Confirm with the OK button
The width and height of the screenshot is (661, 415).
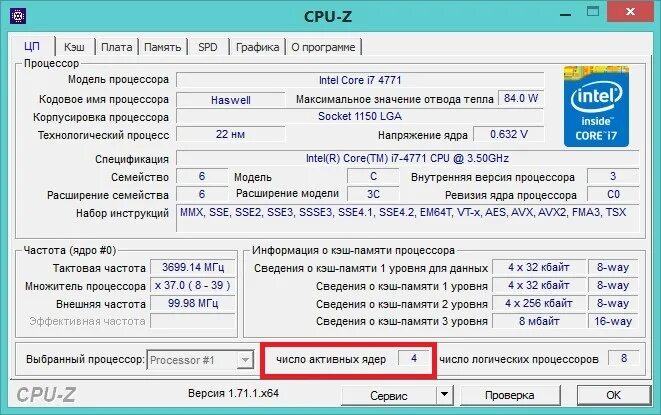(613, 395)
